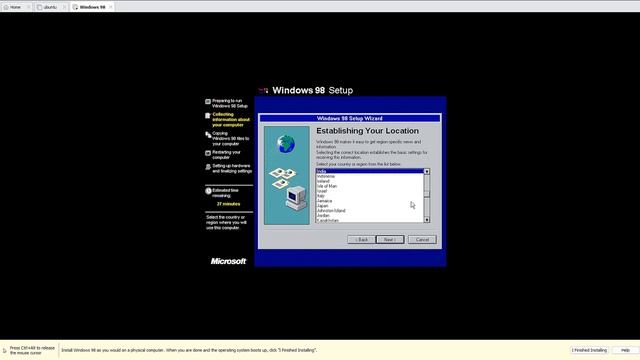Select Indonesia in the country list
This screenshot has height=360, width=640.
click(x=370, y=176)
